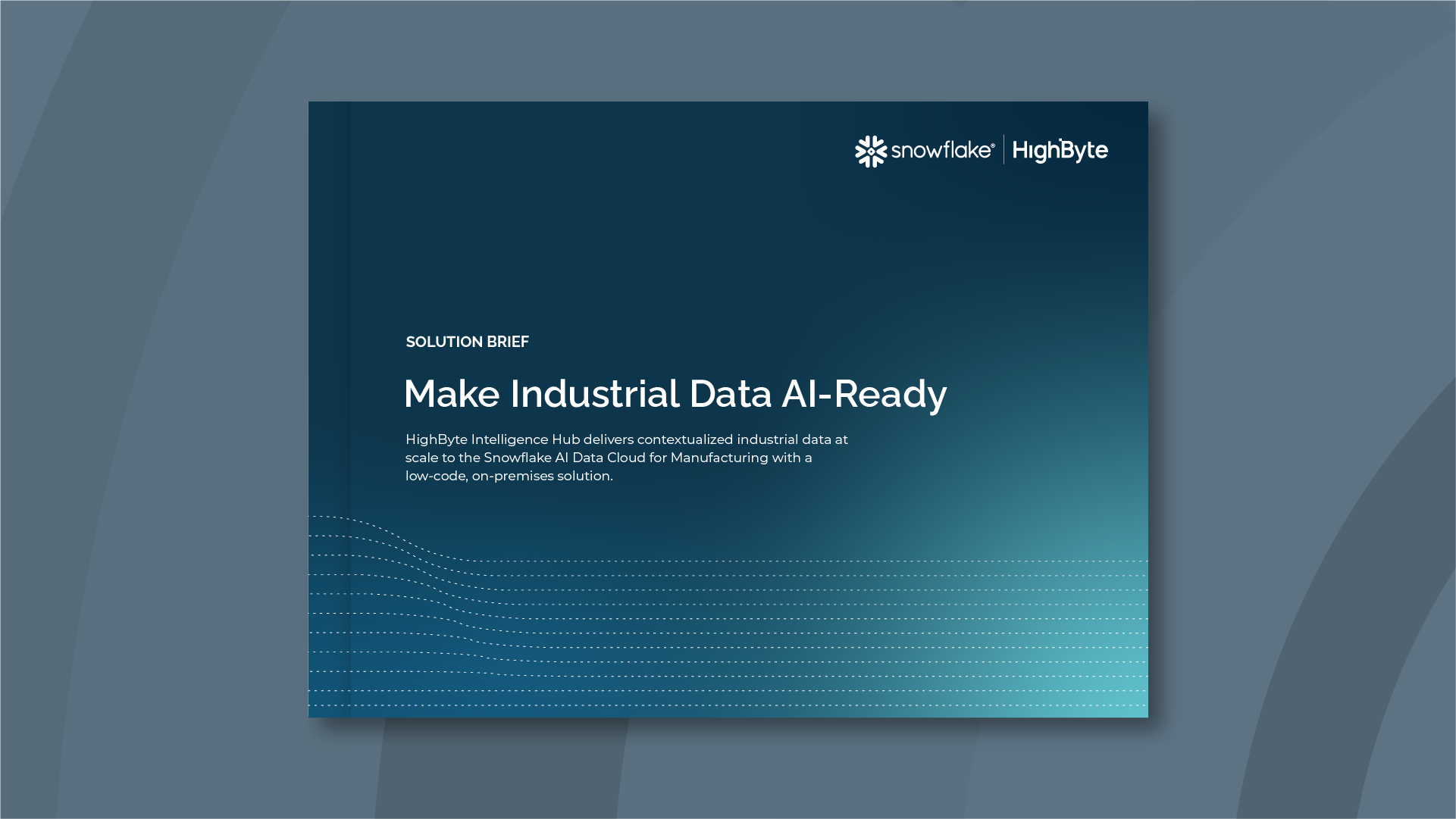Open the SOLUTION BRIEF section heading
The width and height of the screenshot is (1456, 819).
point(467,342)
